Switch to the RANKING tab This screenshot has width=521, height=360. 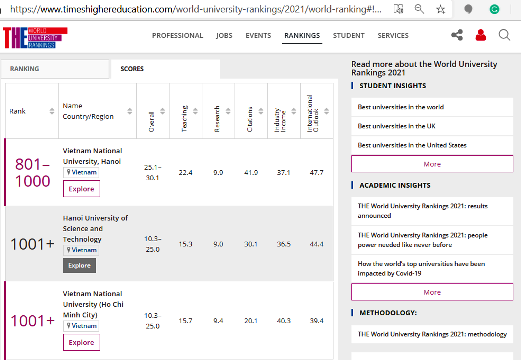point(55,69)
